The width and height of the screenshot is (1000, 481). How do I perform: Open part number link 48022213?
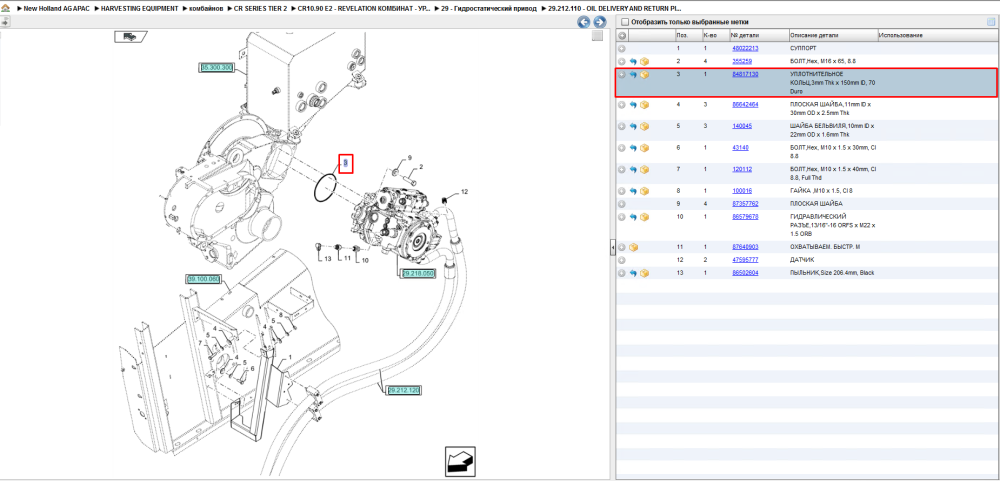click(745, 48)
